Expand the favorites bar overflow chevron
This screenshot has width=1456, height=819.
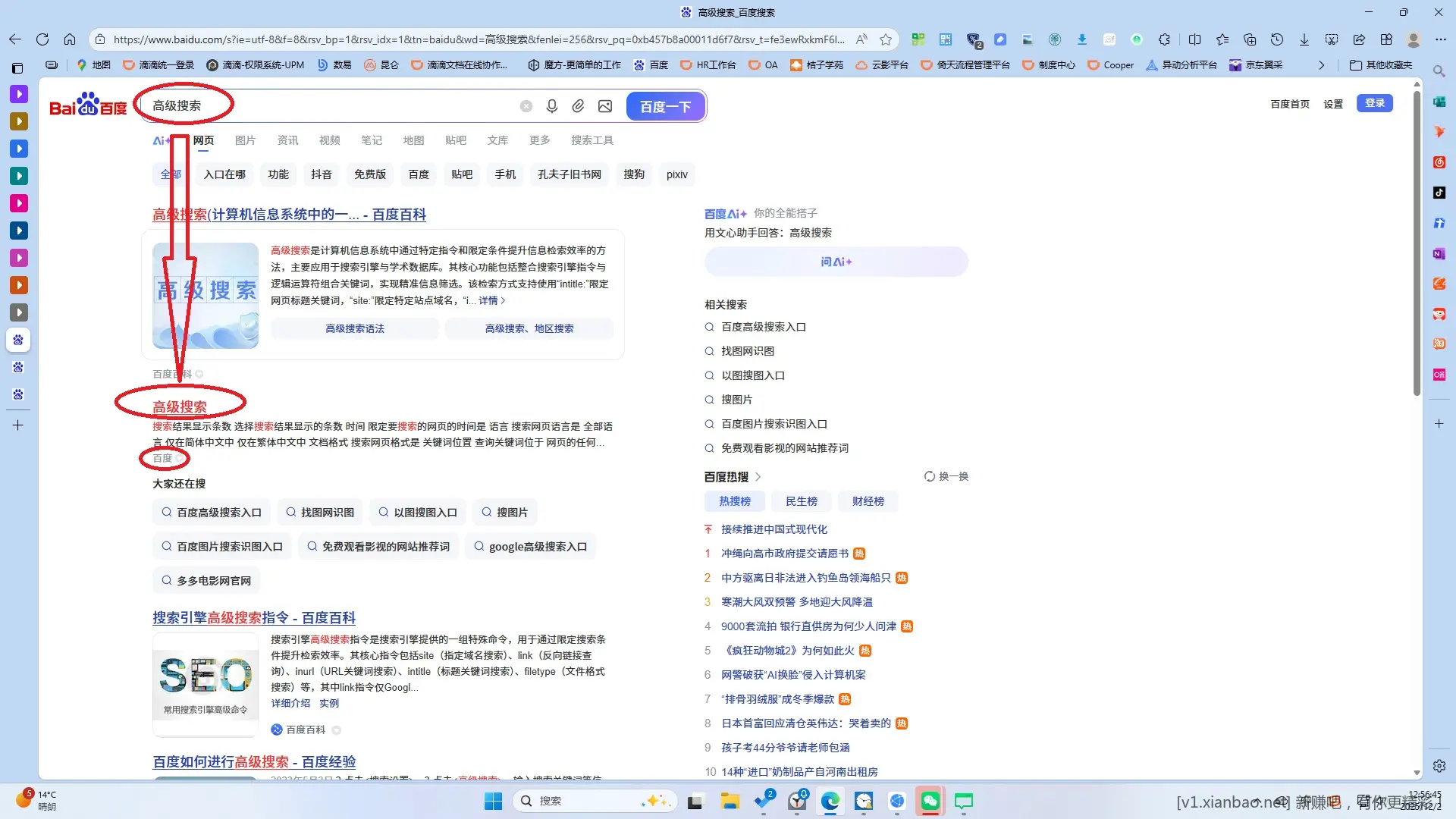1322,65
